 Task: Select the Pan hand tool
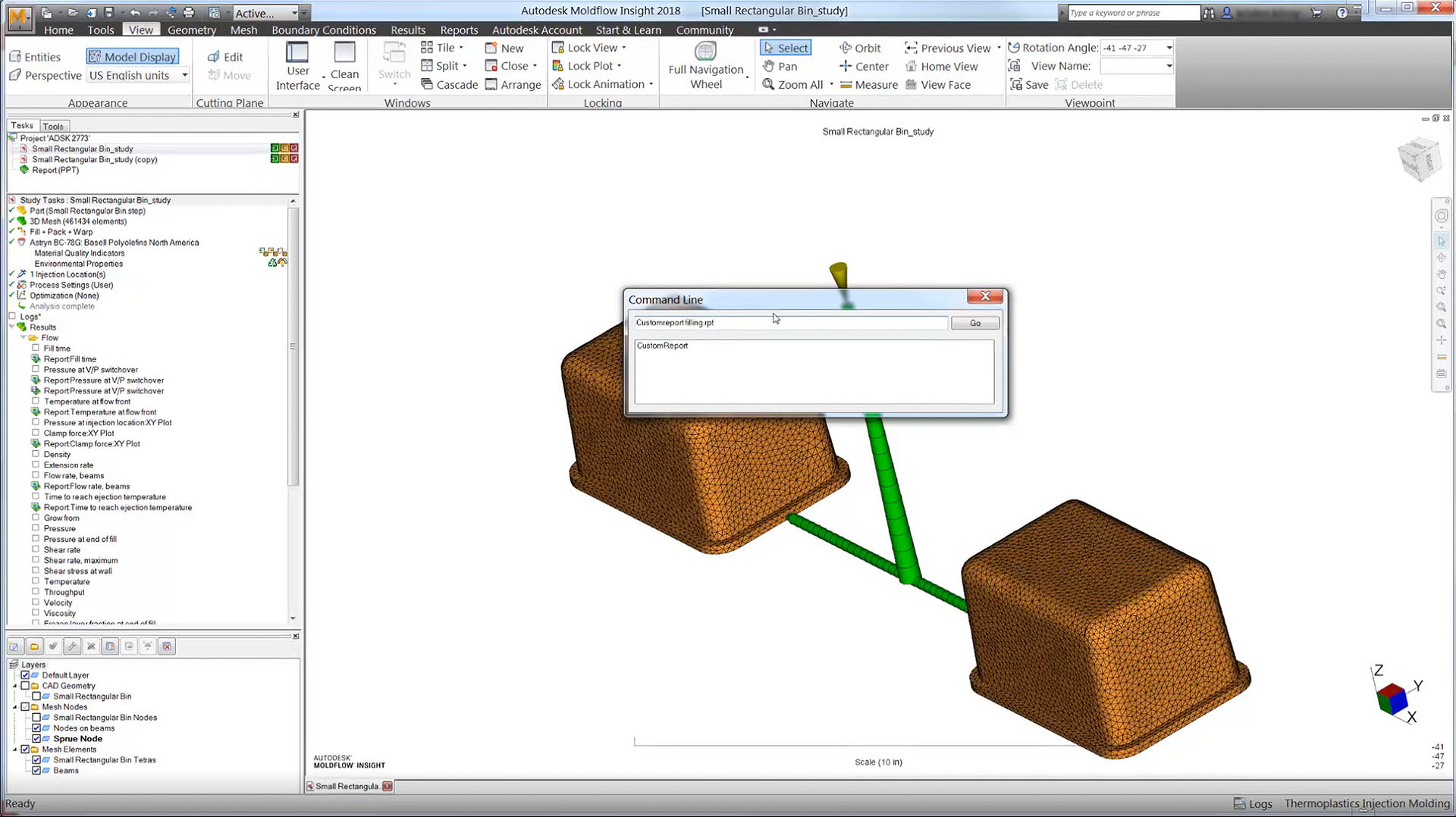[x=768, y=66]
